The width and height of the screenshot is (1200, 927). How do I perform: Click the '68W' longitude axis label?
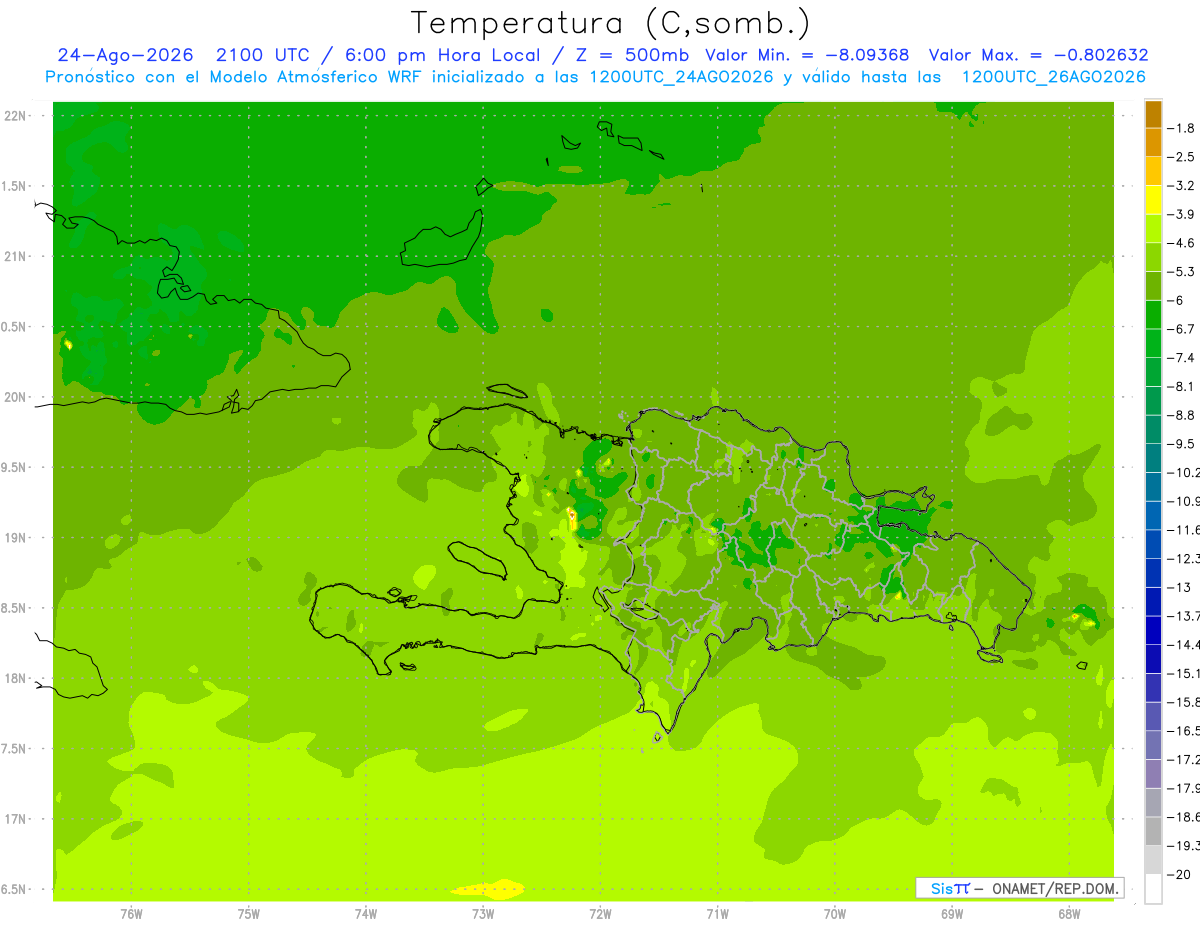click(1069, 914)
